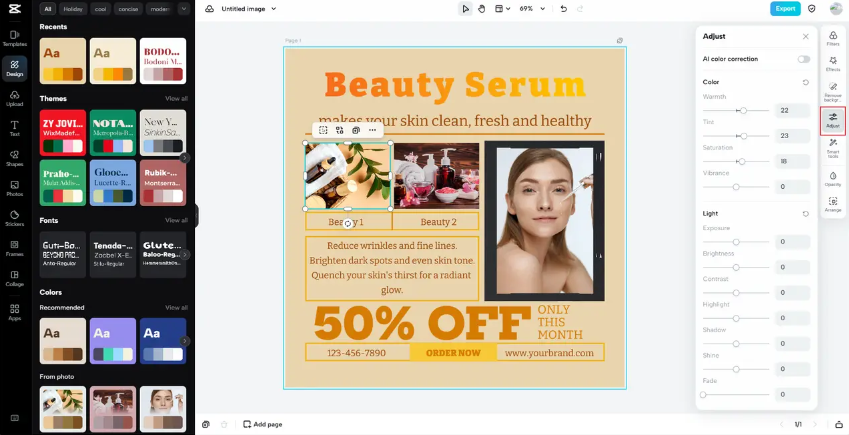
Task: Select the ZY JOVI theme thumbnail
Action: tap(63, 133)
